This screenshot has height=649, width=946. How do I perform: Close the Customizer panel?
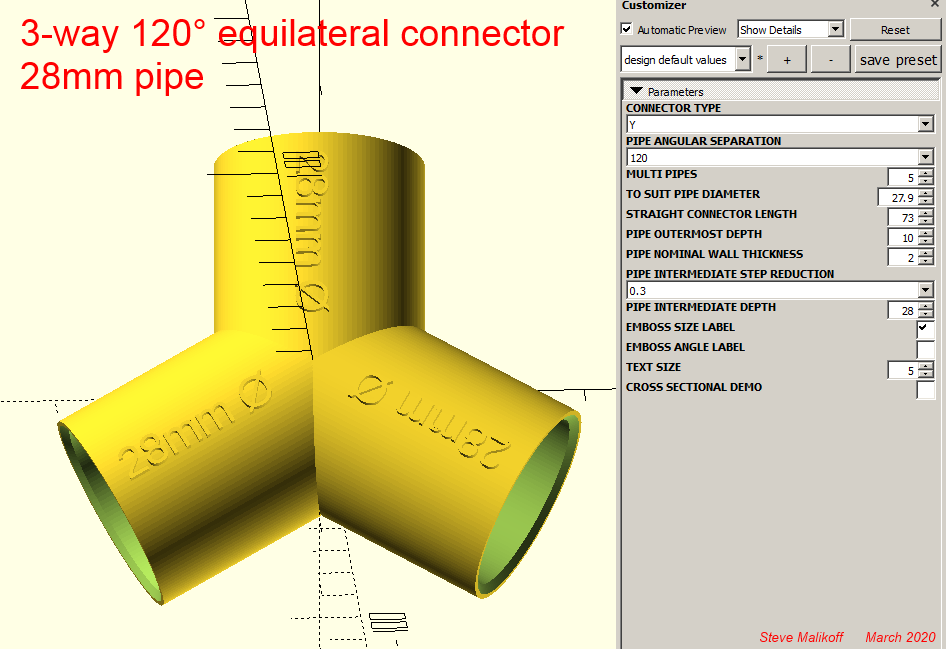[935, 4]
